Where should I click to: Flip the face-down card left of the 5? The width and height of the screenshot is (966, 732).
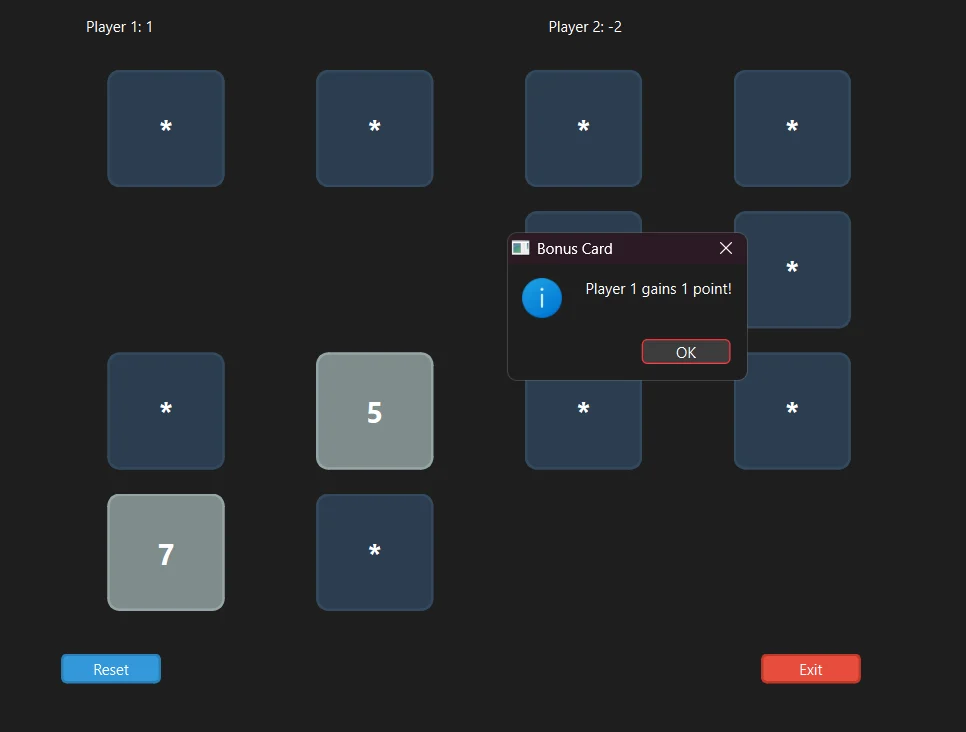coord(165,410)
